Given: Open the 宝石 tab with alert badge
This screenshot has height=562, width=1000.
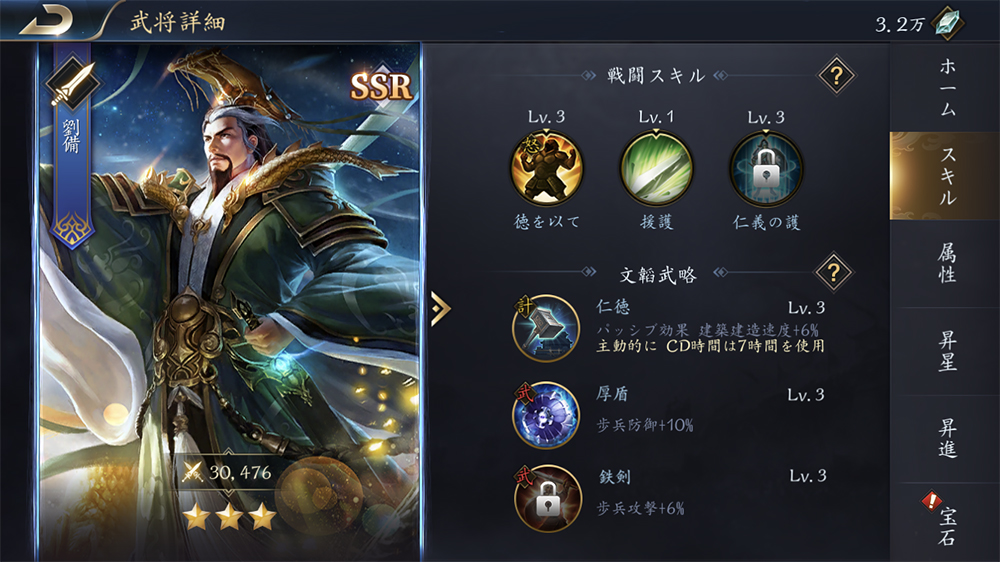Looking at the screenshot, I should [x=946, y=523].
